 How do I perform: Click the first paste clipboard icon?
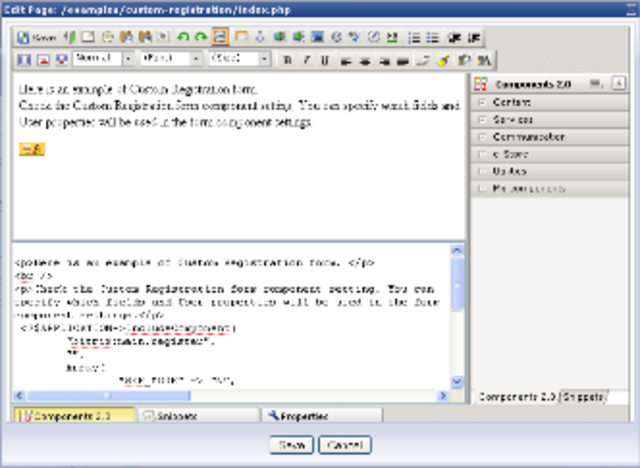point(126,37)
